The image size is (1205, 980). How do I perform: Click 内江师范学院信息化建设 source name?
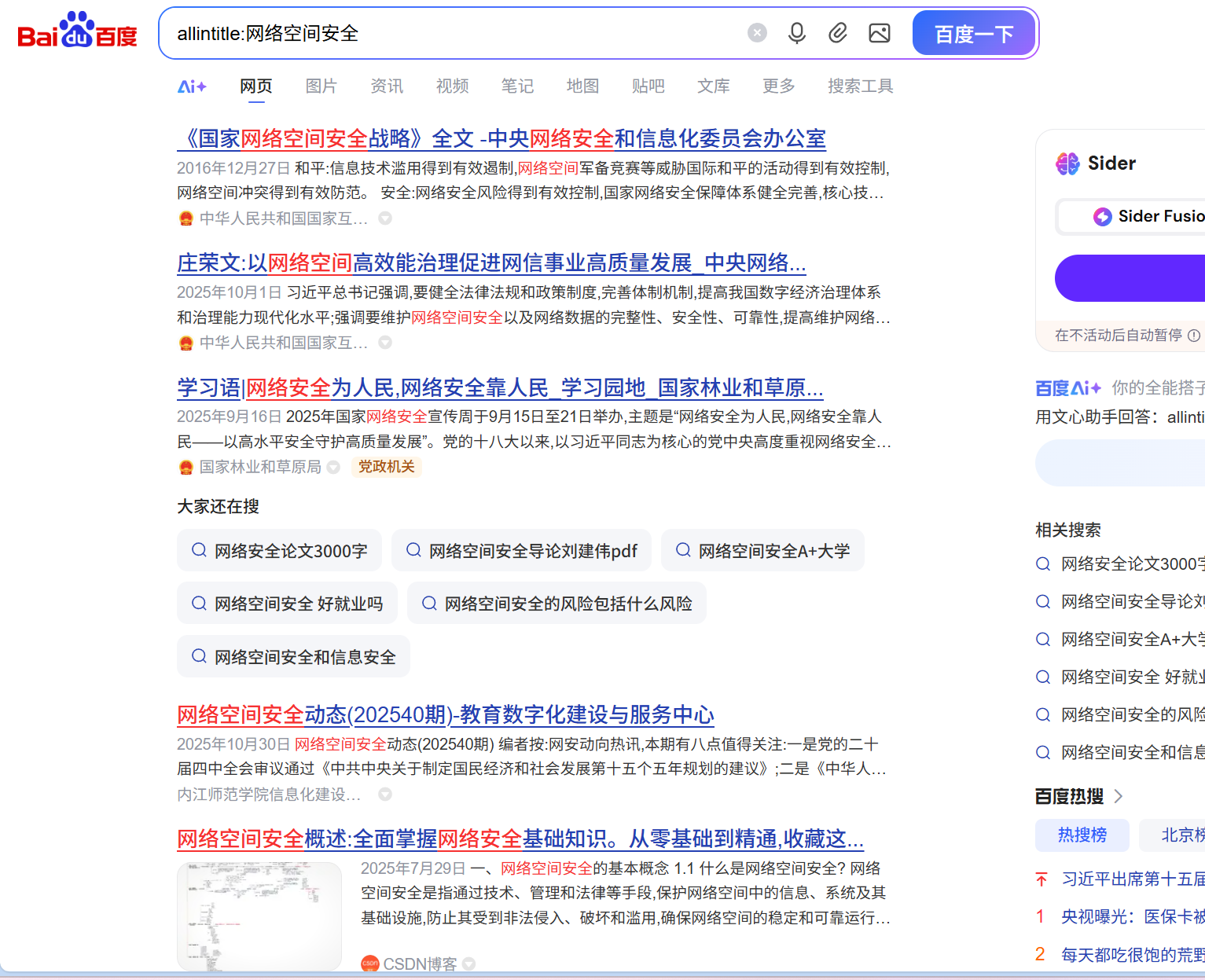pyautogui.click(x=269, y=795)
